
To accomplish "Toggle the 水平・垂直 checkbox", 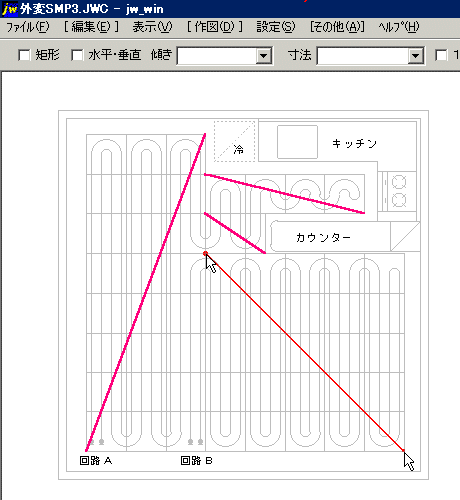I will tap(77, 55).
